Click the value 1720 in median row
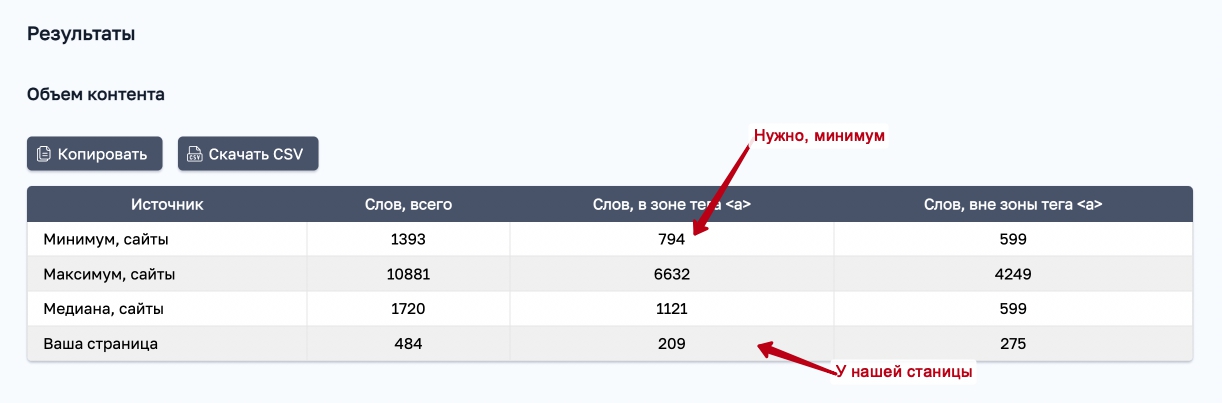Screen dimensions: 1222x403 409,309
